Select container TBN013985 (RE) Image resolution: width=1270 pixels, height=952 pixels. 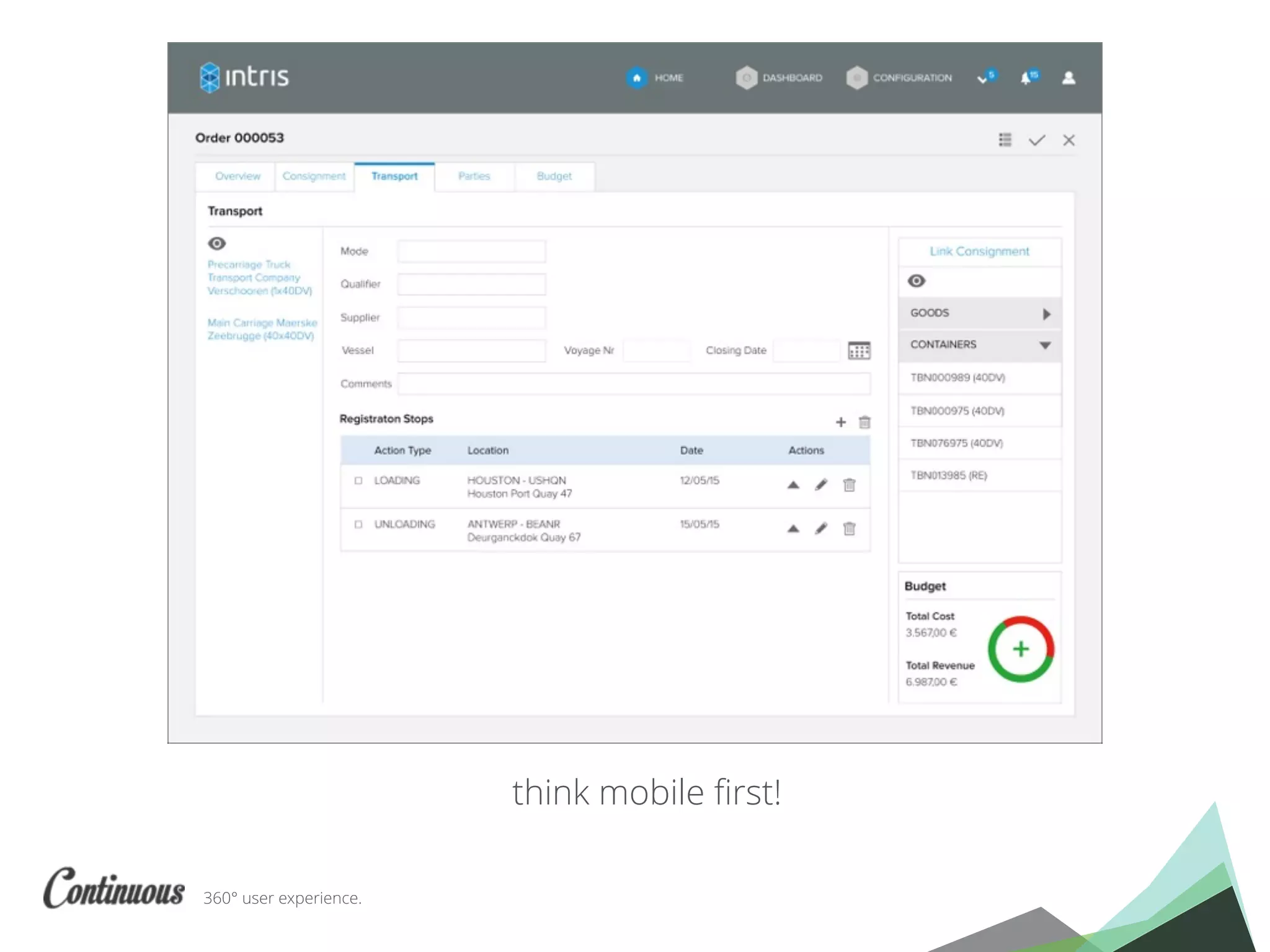click(980, 475)
